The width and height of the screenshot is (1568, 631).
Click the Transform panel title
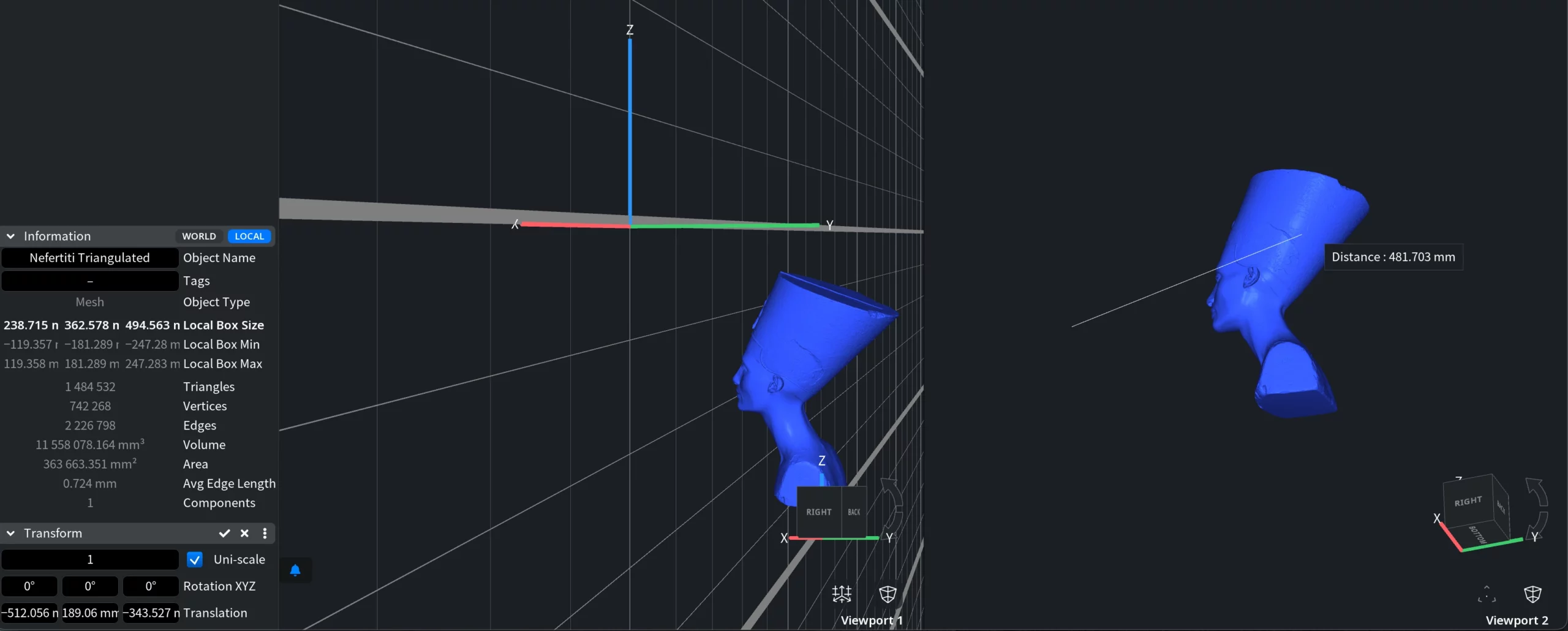pos(53,533)
